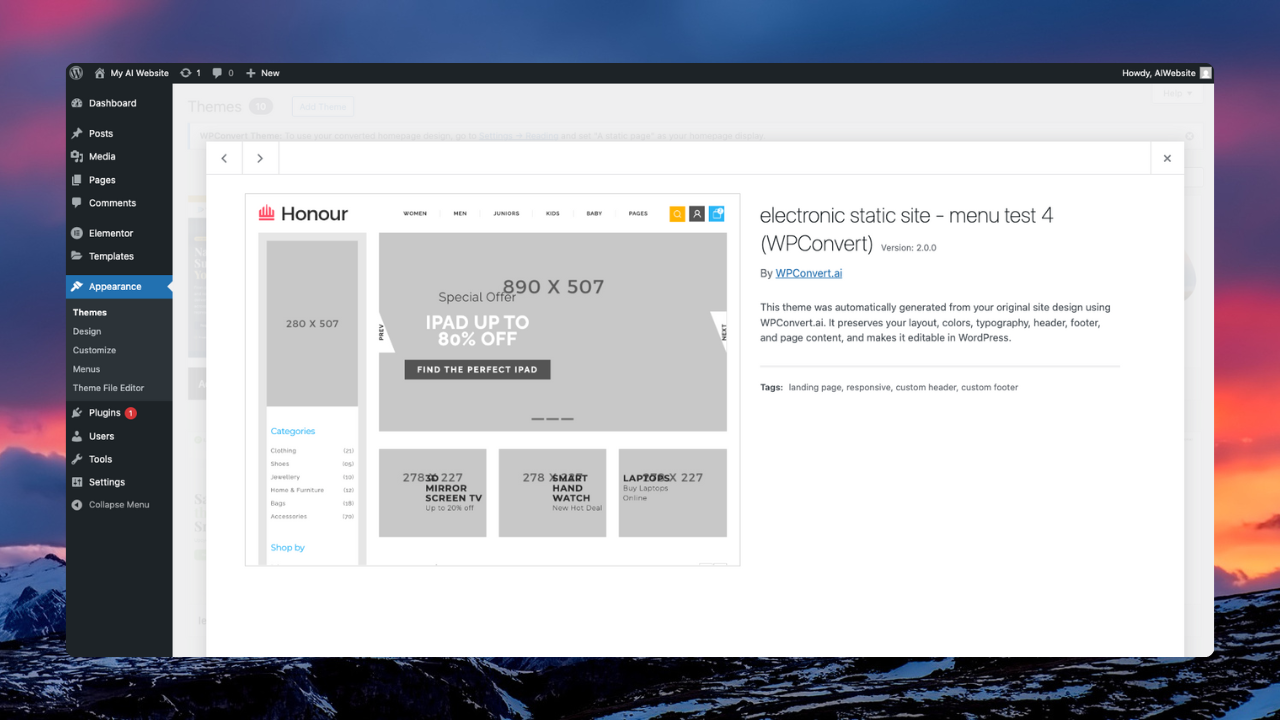Open the WPConvert.ai author link
1280x720 pixels.
809,273
